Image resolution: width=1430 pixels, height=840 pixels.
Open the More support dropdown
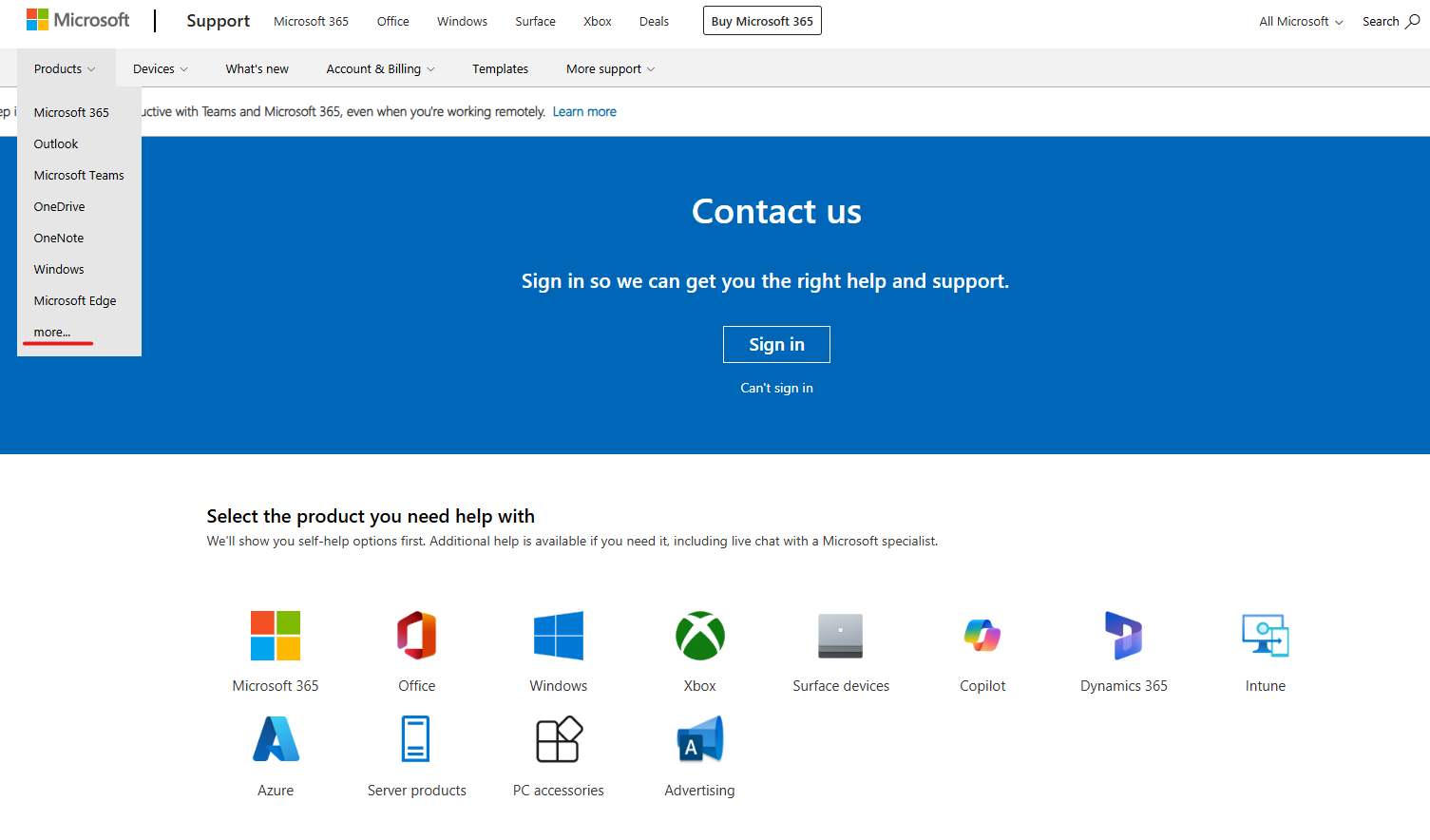click(x=610, y=68)
